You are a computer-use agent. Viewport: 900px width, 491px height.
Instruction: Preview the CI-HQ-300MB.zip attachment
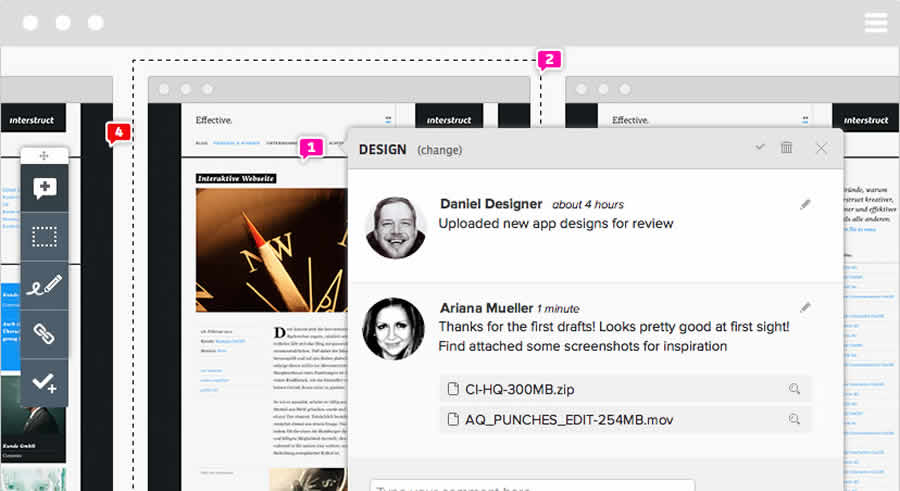pos(794,389)
